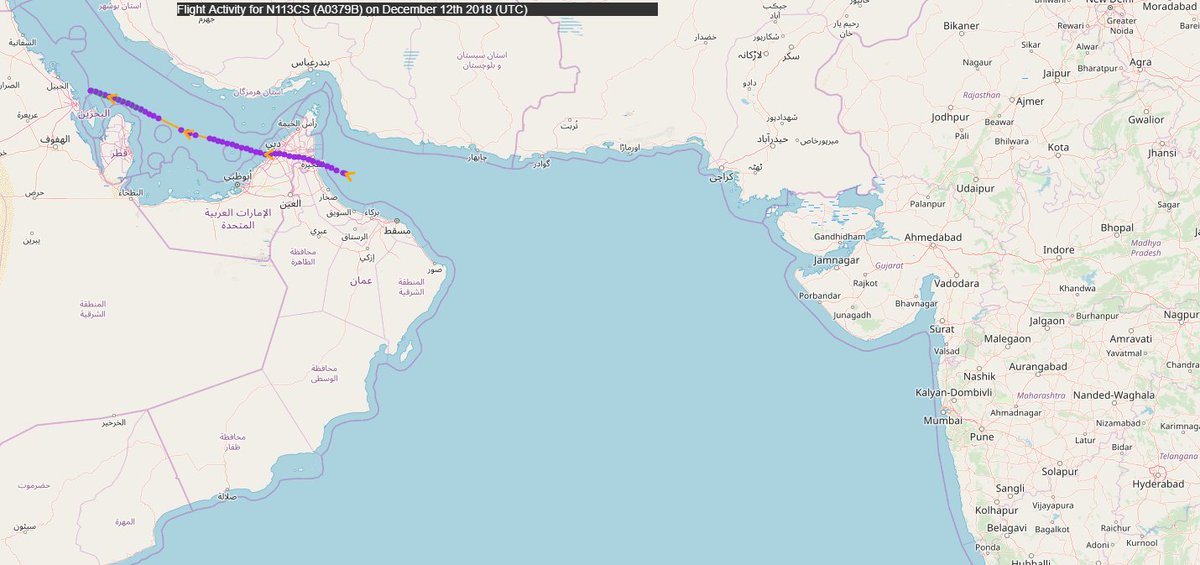Click the orange airplane icon near Bahrain
Image resolution: width=1200 pixels, height=565 pixels.
coord(113,98)
